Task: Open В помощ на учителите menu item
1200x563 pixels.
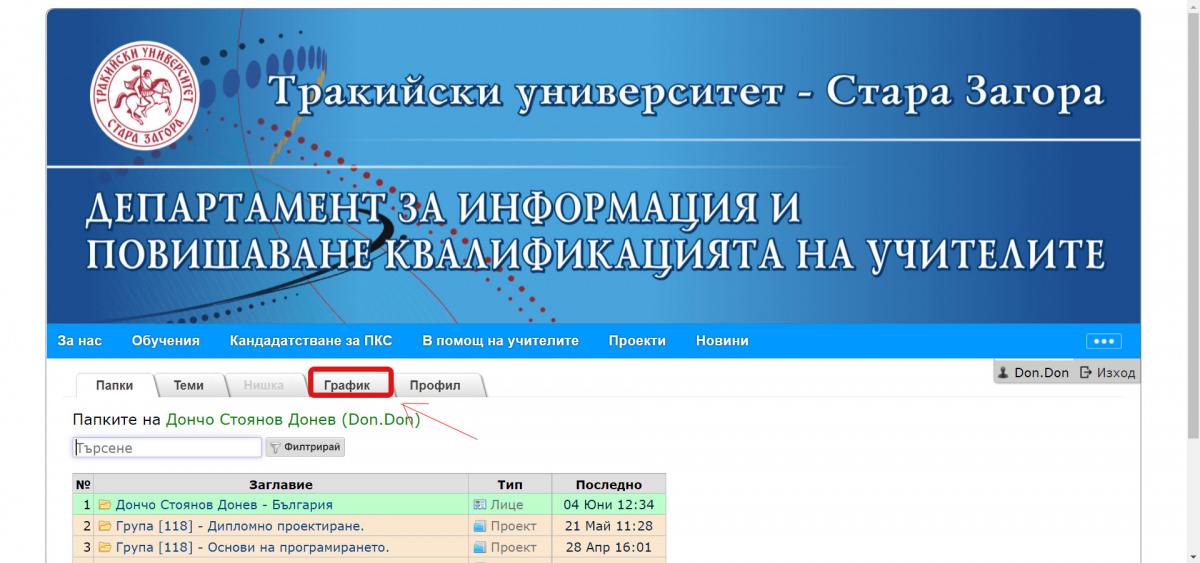Action: (x=500, y=341)
